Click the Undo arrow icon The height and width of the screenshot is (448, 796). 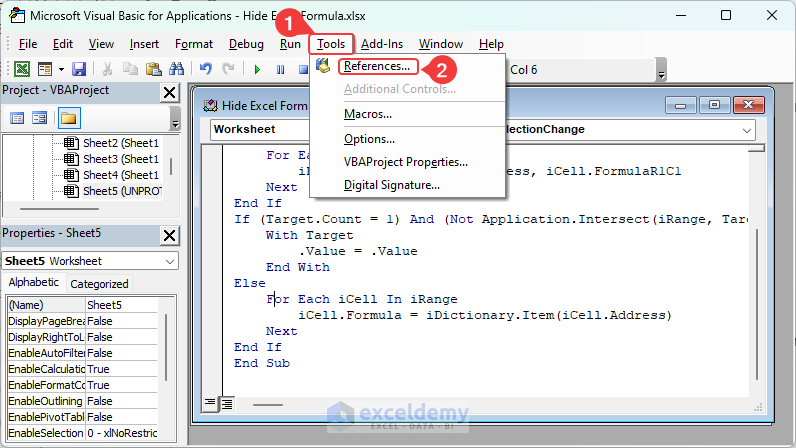[x=206, y=69]
